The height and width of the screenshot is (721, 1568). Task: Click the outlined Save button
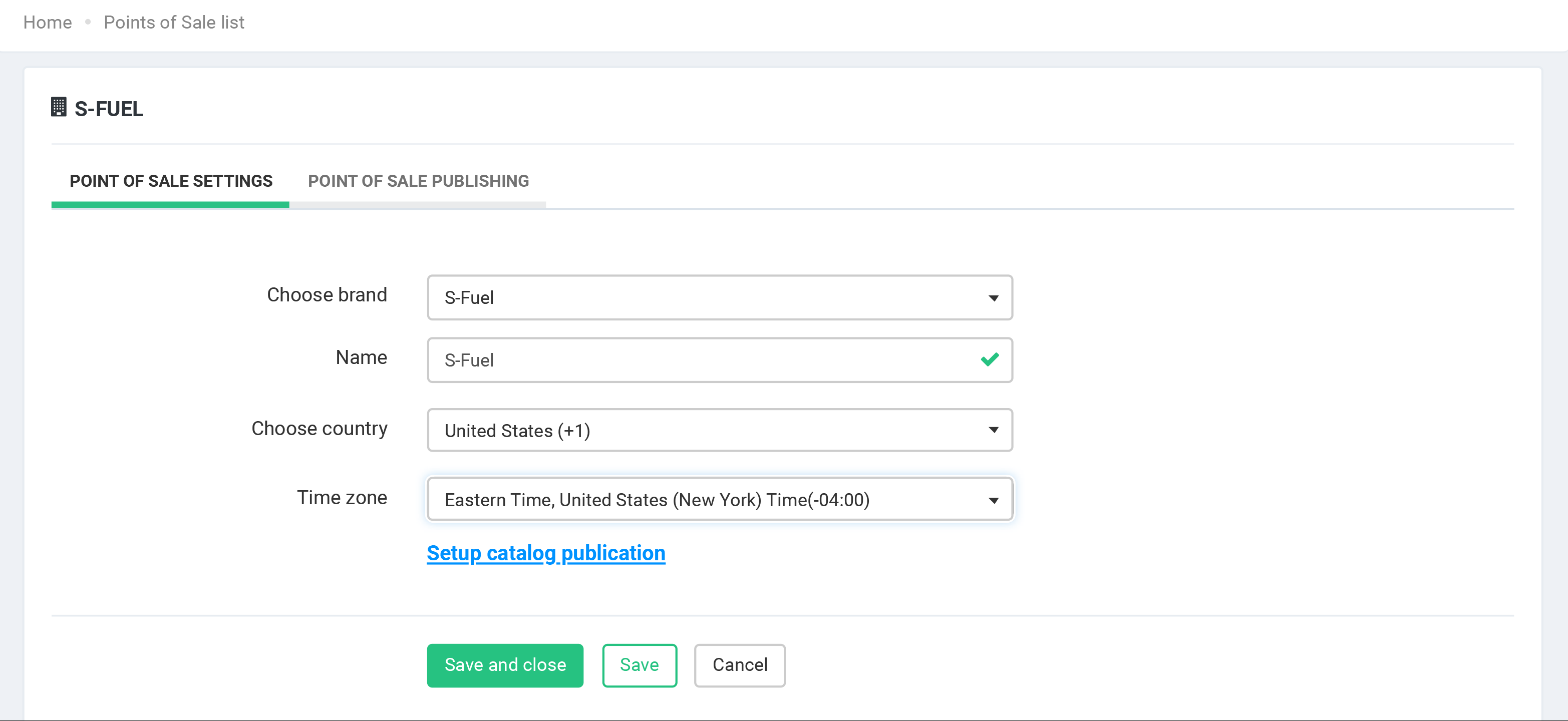pyautogui.click(x=639, y=665)
